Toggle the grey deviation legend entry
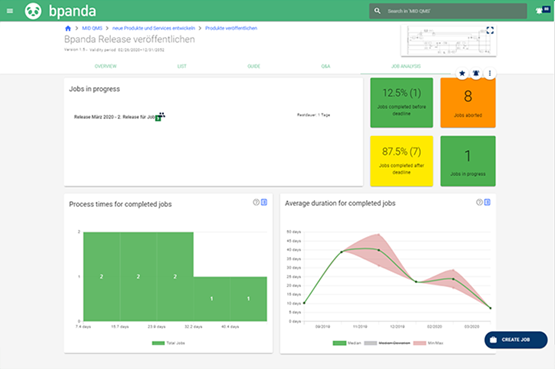 point(387,343)
